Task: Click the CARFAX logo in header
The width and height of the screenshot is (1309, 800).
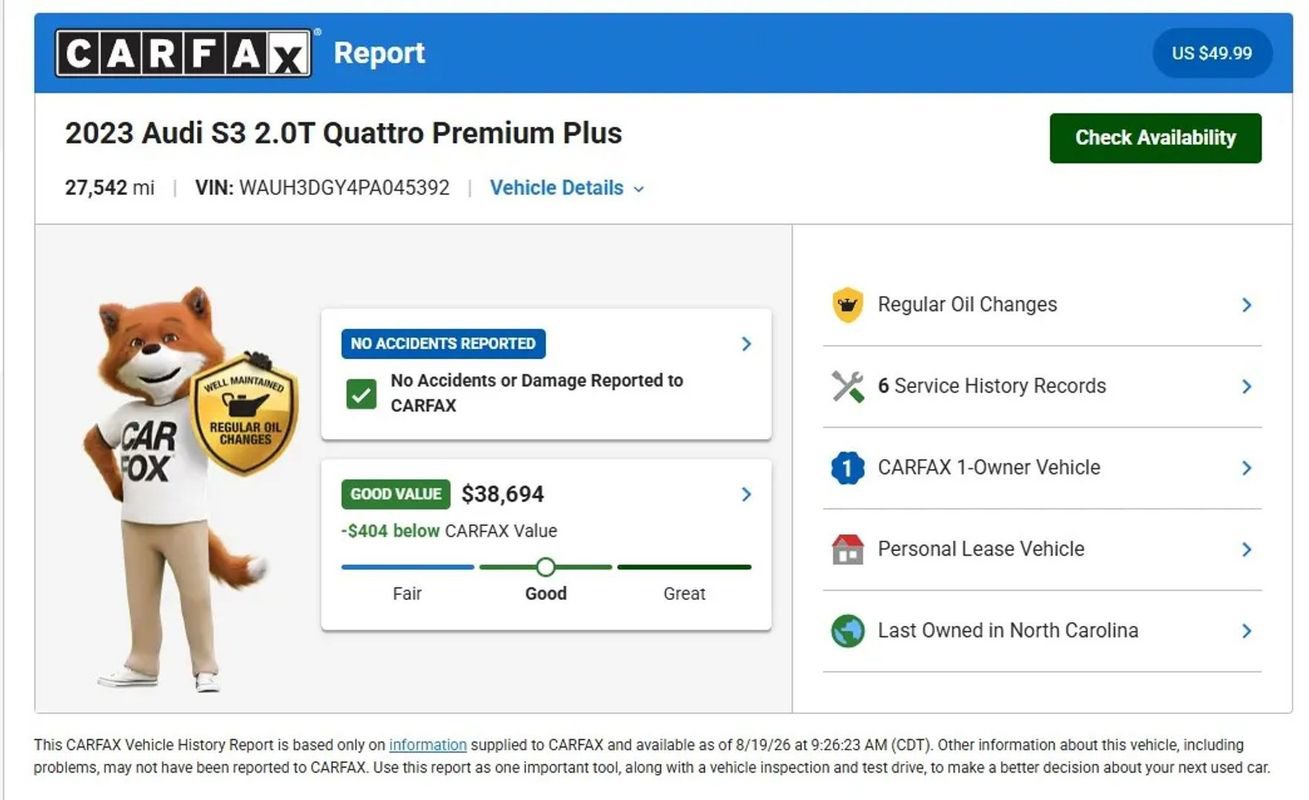Action: [183, 53]
